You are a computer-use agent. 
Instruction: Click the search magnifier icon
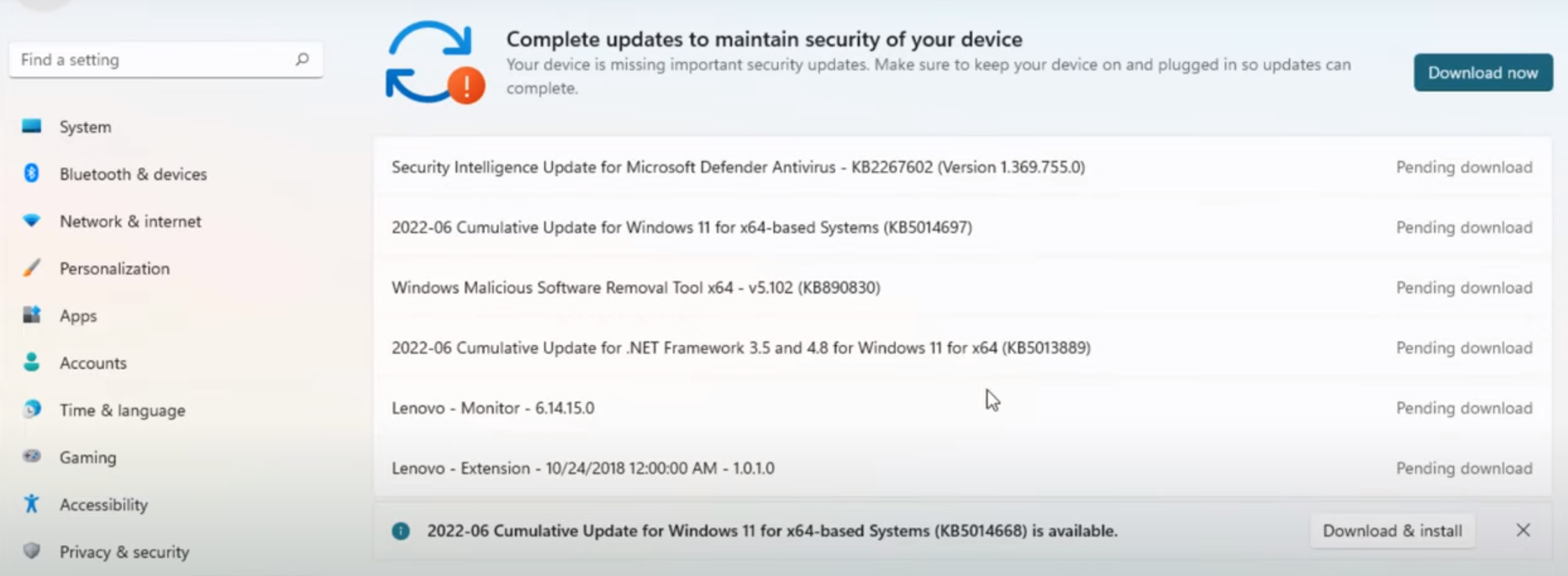click(303, 60)
